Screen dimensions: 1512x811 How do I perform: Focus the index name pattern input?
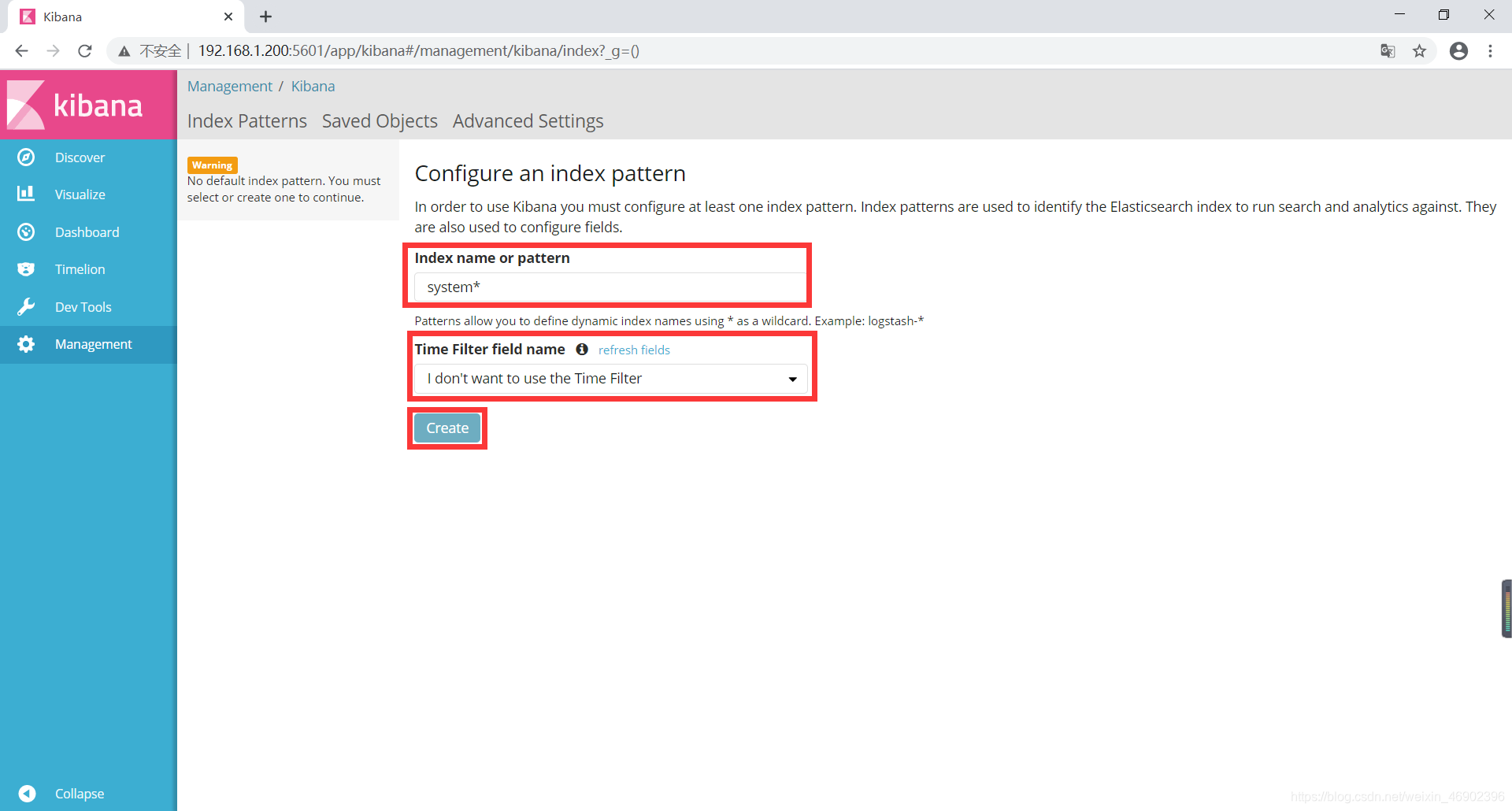pos(611,287)
